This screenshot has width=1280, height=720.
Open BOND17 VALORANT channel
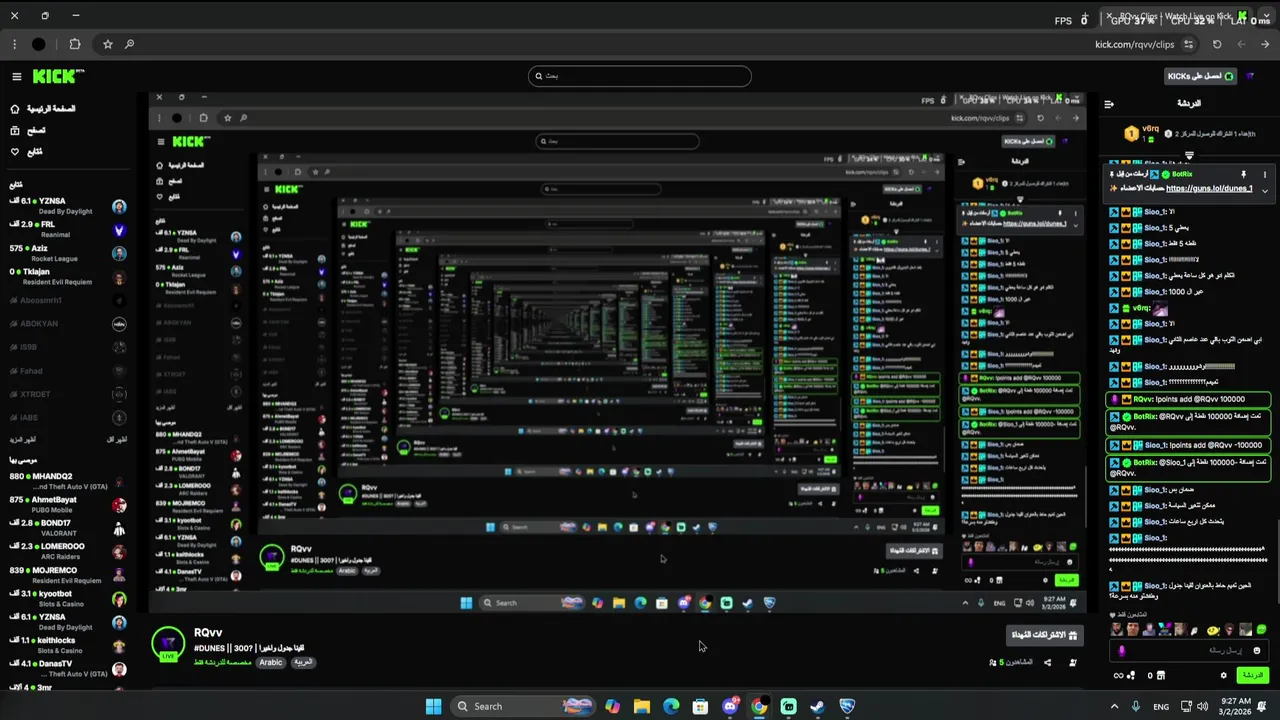(x=66, y=528)
